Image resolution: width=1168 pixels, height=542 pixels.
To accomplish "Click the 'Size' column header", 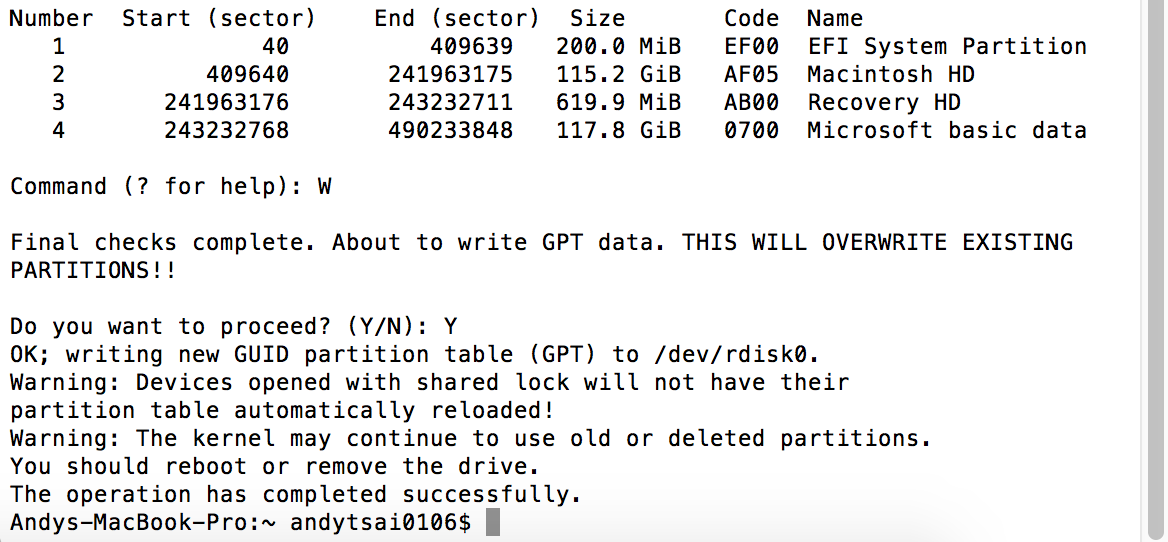I will coord(597,19).
